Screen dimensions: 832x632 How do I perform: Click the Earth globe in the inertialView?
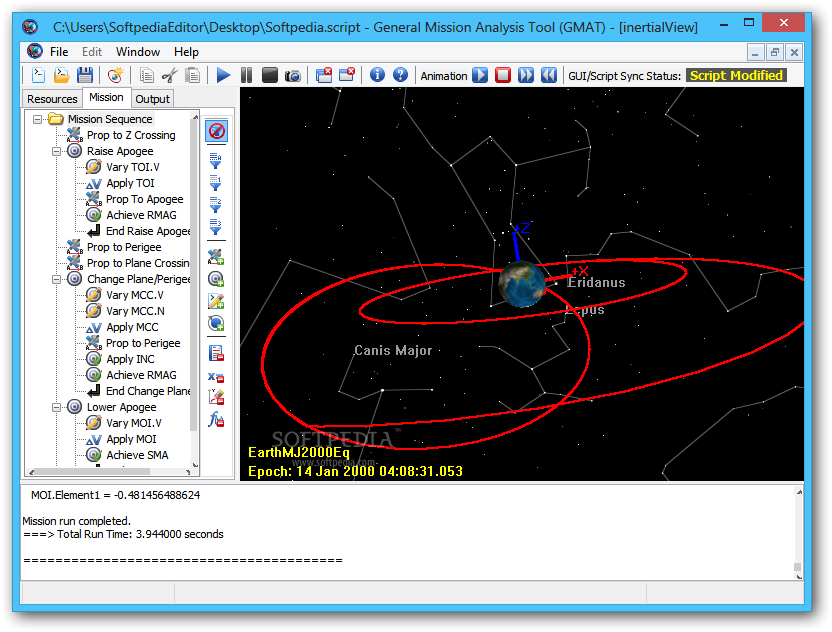(x=522, y=284)
